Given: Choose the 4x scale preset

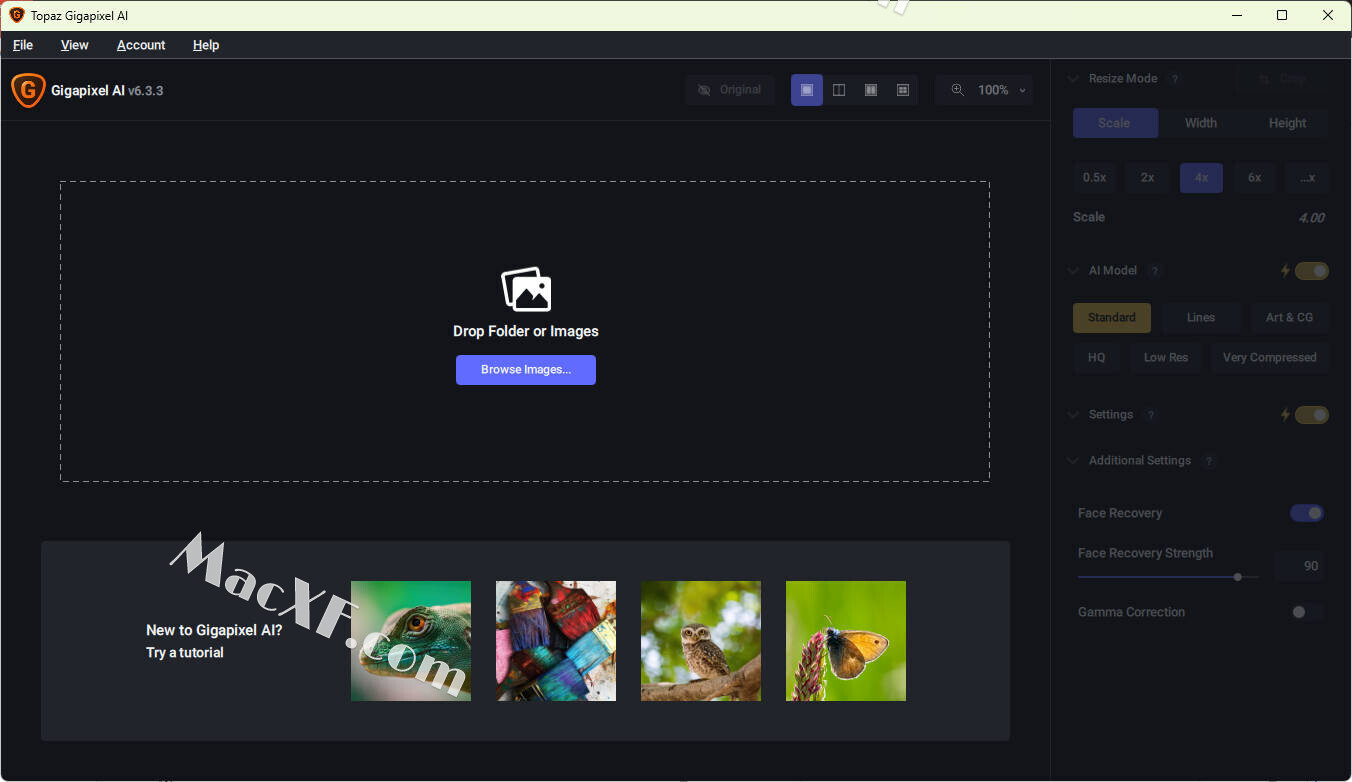Looking at the screenshot, I should click(1201, 178).
